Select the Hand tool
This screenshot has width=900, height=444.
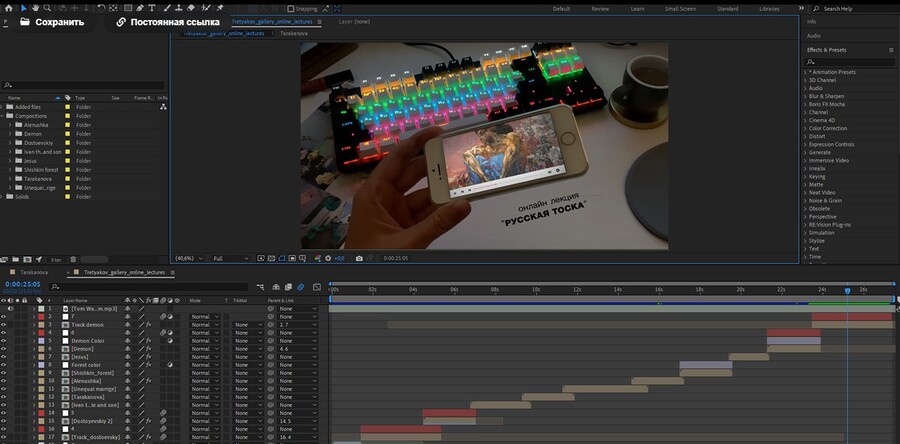[x=36, y=8]
